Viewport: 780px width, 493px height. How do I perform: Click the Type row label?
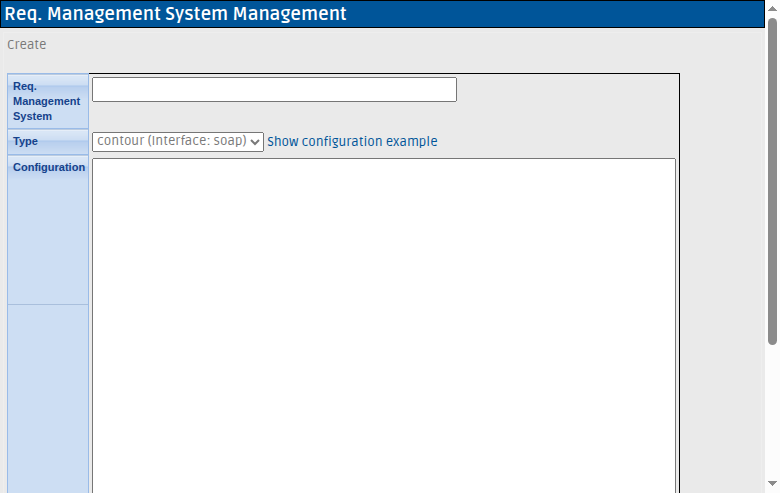pyautogui.click(x=25, y=141)
